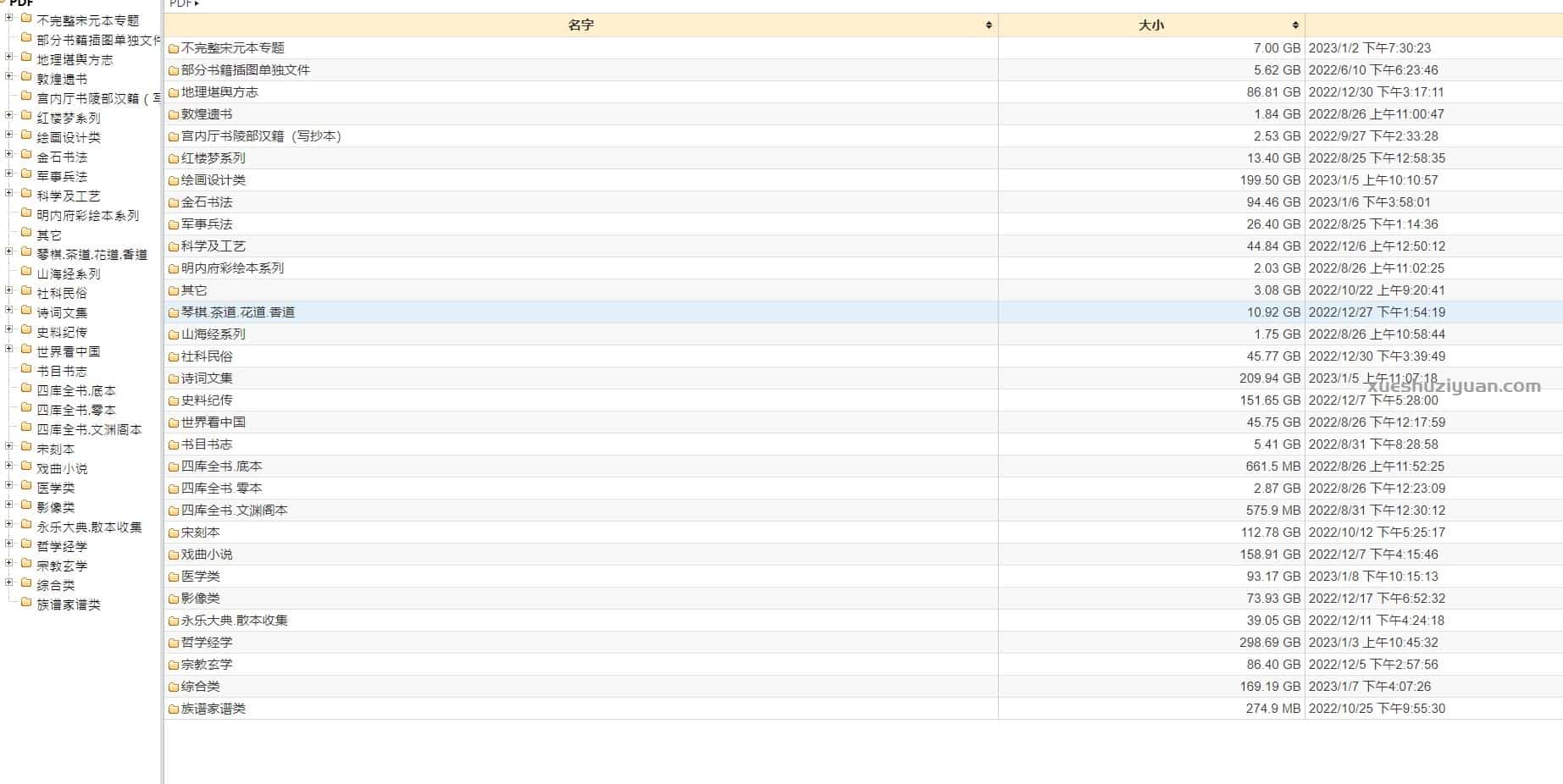Expand the 地理堪舆方志 tree node
Viewport: 1563px width, 784px height.
(9, 58)
